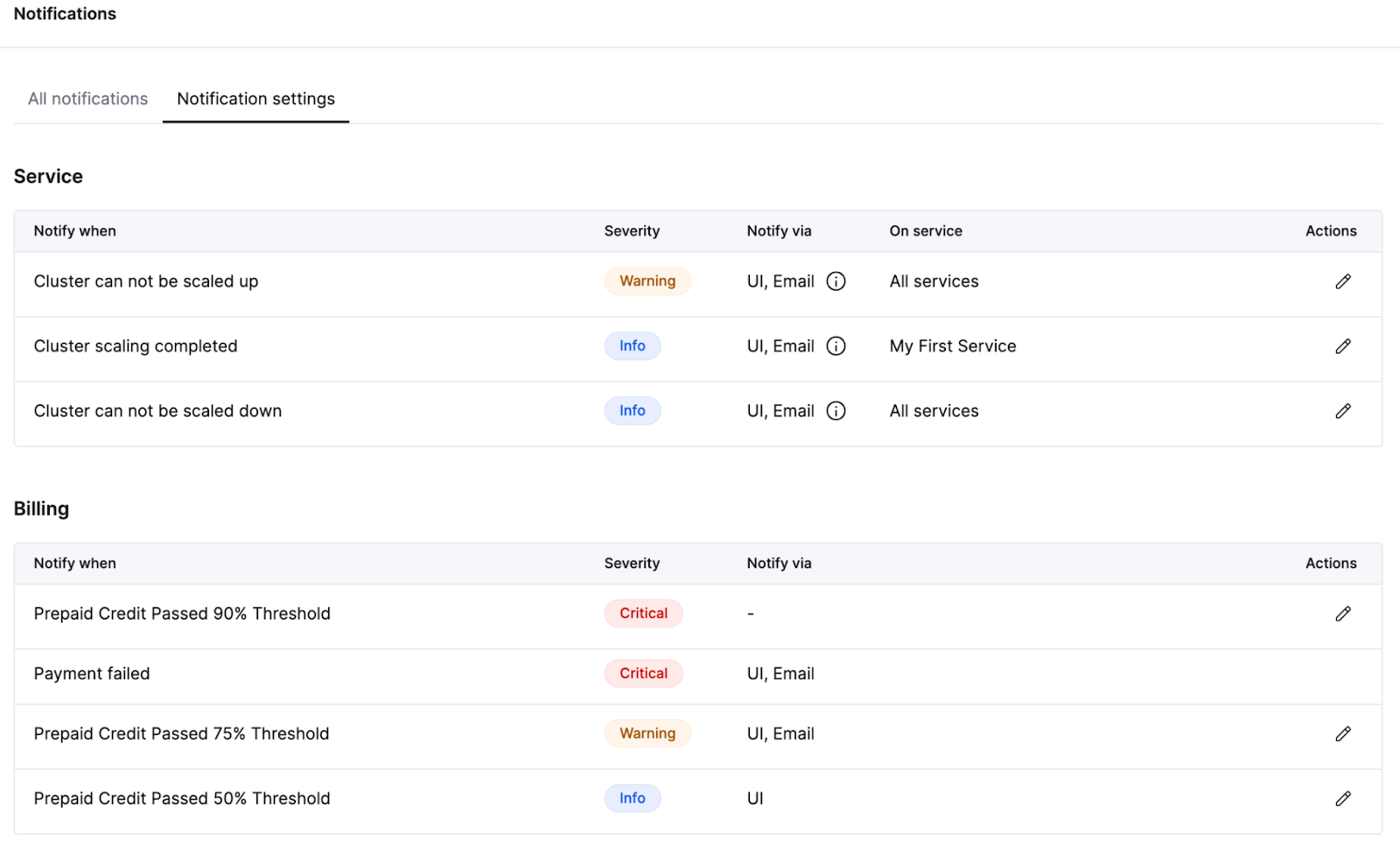Edit the "Payment failed" notification row
1400x854 pixels.
pos(1343,673)
